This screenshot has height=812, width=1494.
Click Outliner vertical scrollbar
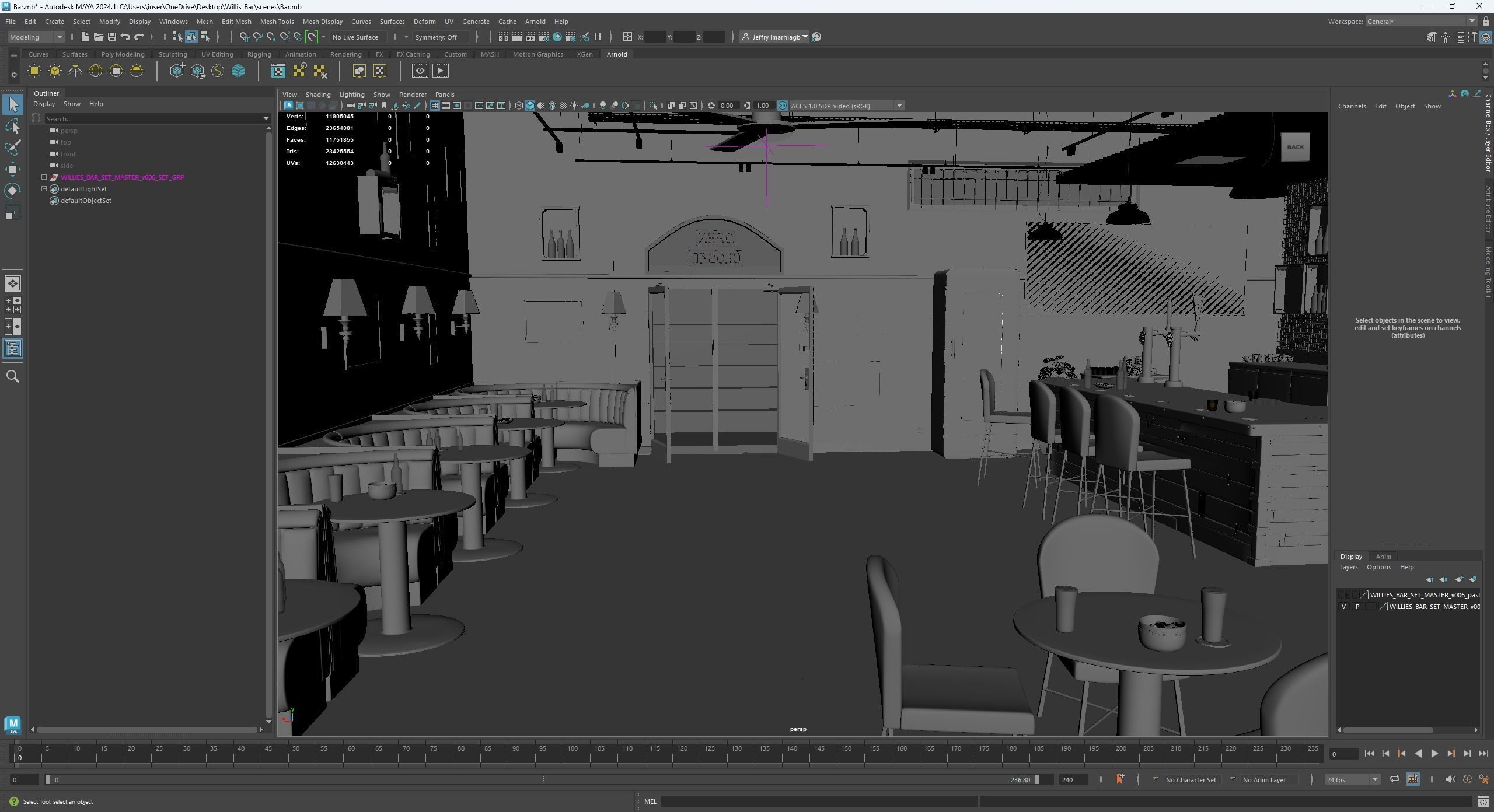pyautogui.click(x=268, y=424)
